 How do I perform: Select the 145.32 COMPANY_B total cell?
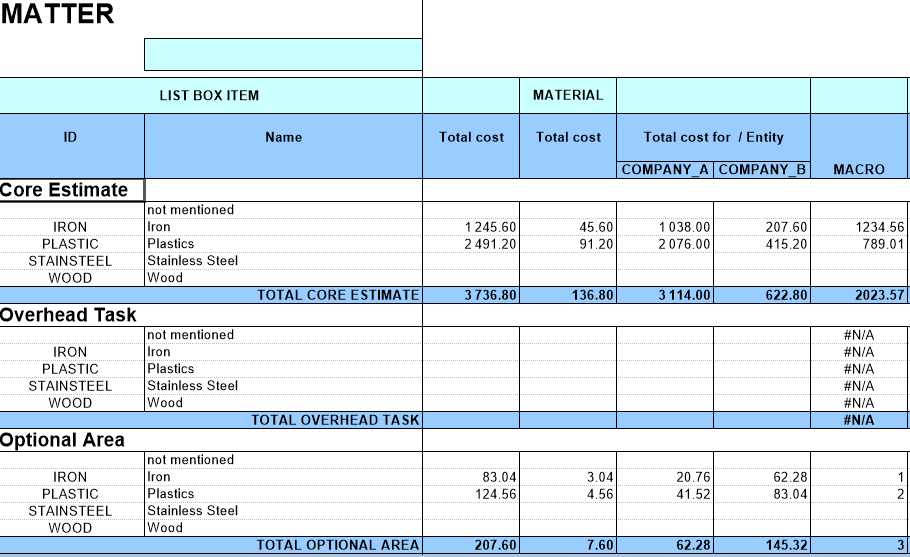point(762,545)
